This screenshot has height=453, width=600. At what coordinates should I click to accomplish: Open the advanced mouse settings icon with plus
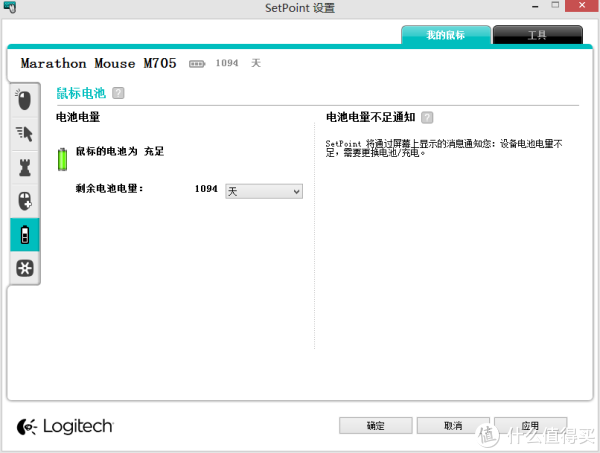tap(24, 201)
